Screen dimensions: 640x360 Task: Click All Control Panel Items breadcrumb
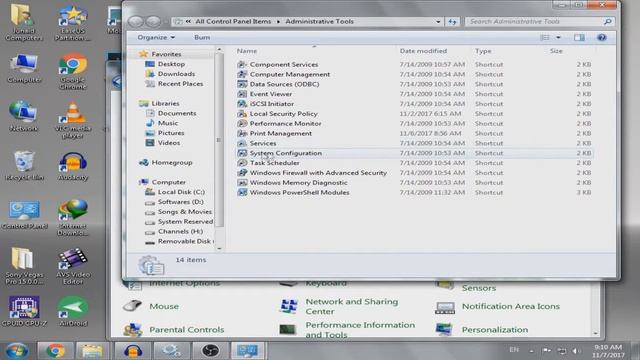pyautogui.click(x=233, y=22)
